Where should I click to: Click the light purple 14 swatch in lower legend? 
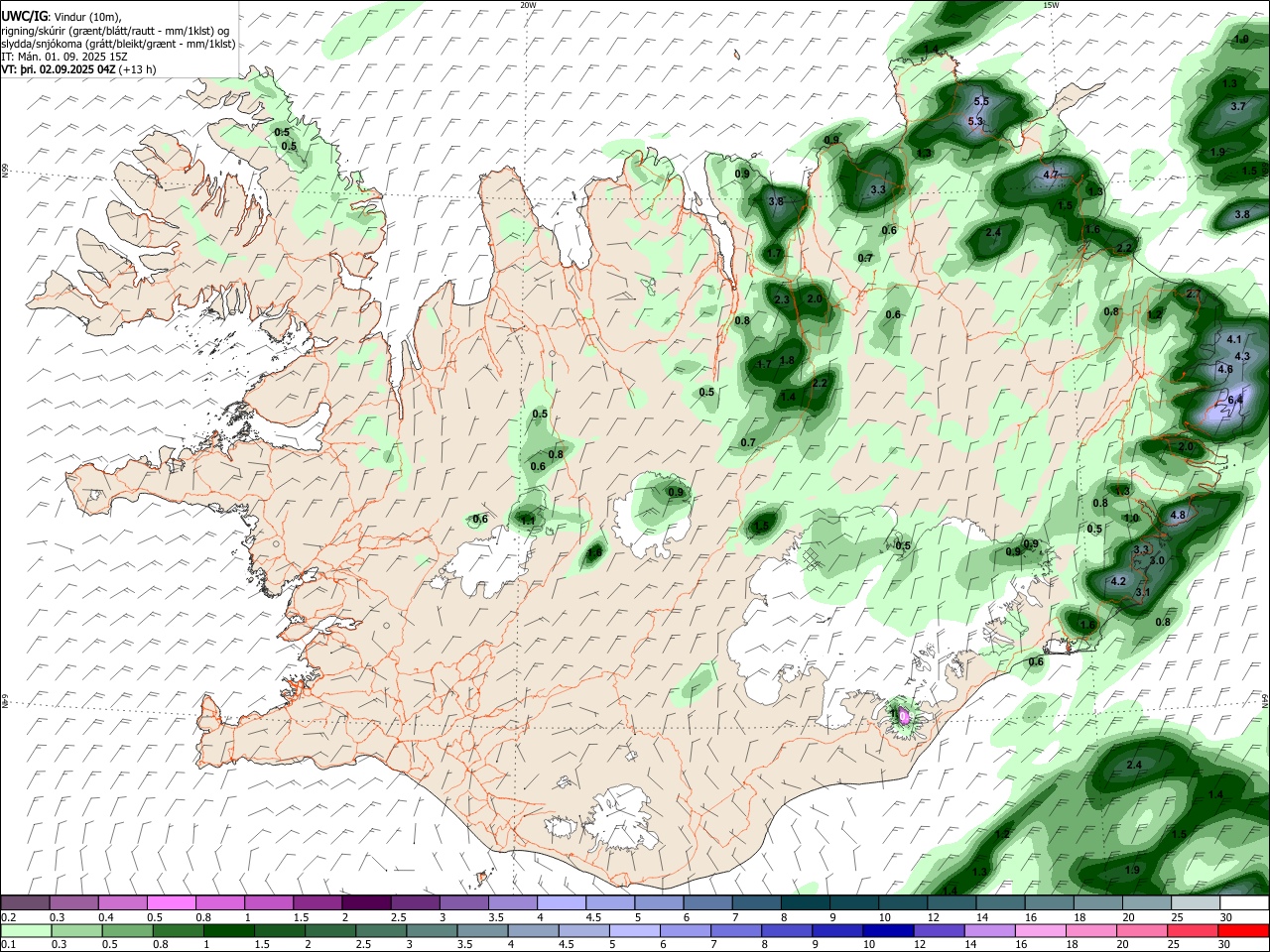990,931
